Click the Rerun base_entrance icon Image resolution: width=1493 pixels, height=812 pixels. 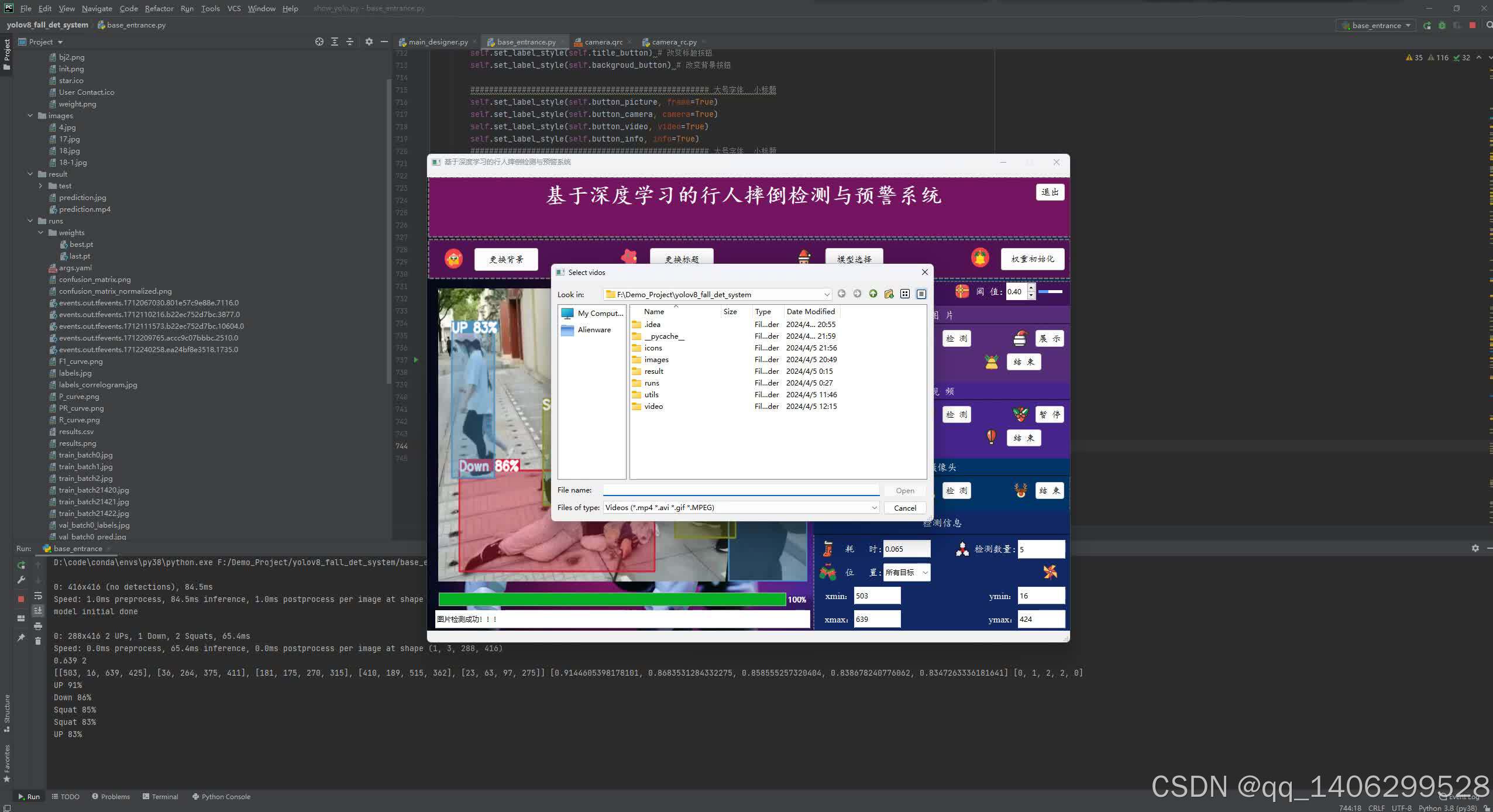click(x=21, y=565)
